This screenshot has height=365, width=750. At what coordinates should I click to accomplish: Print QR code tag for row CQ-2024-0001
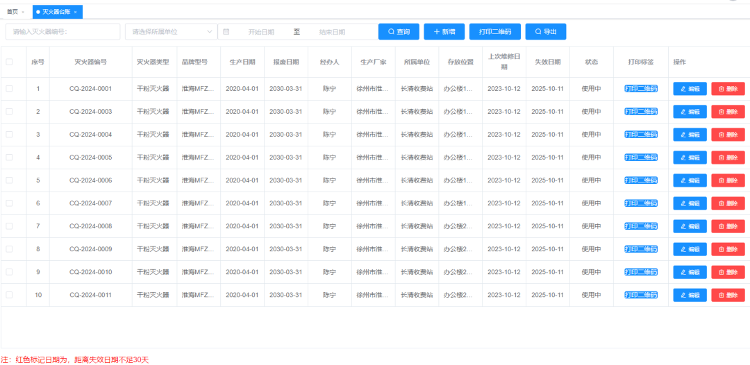pos(641,88)
